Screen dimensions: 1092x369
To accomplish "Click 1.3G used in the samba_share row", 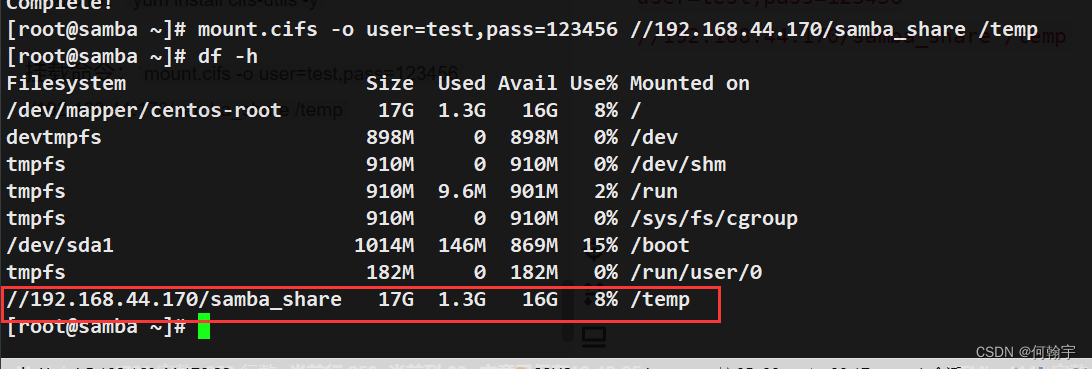I will coord(462,300).
